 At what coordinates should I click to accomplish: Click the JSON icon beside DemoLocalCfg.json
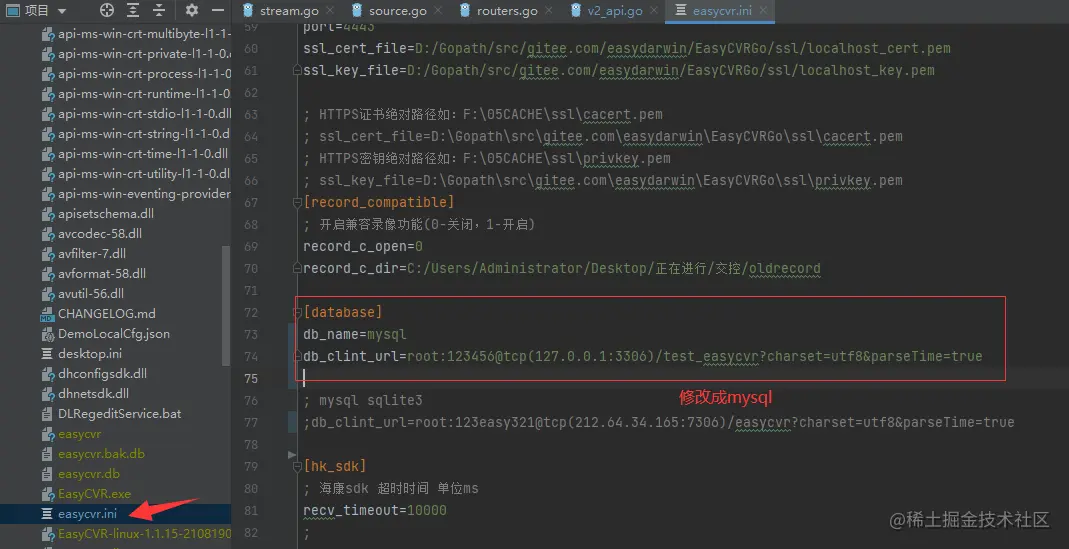pos(47,334)
